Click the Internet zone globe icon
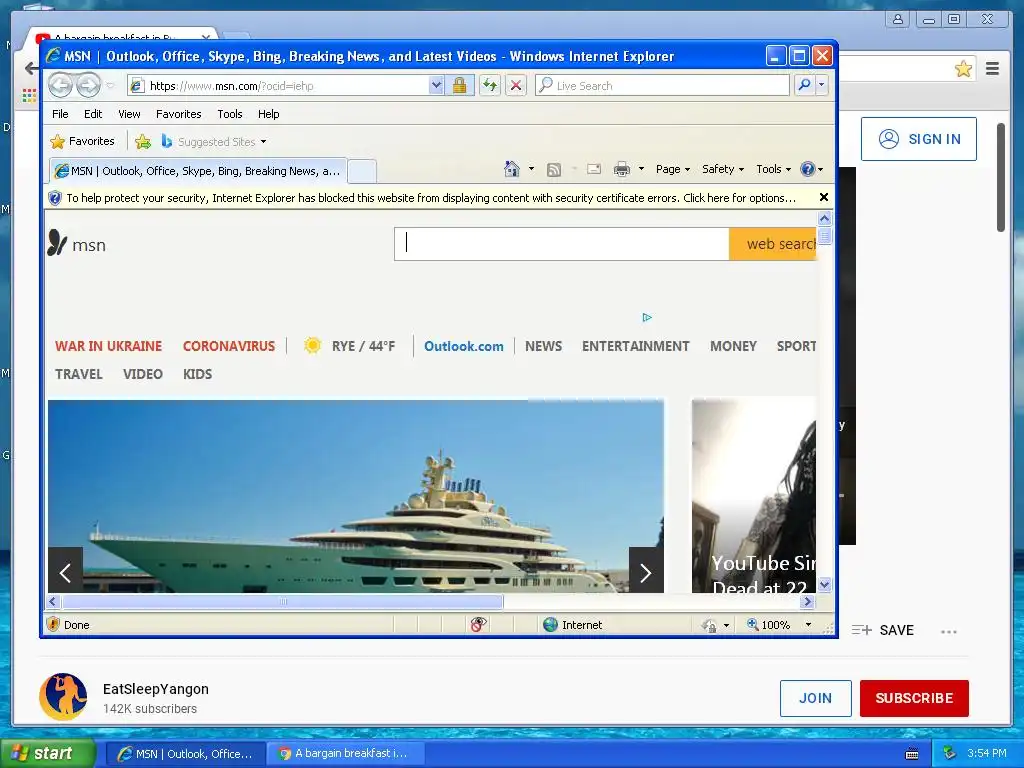1024x768 pixels. pyautogui.click(x=551, y=625)
